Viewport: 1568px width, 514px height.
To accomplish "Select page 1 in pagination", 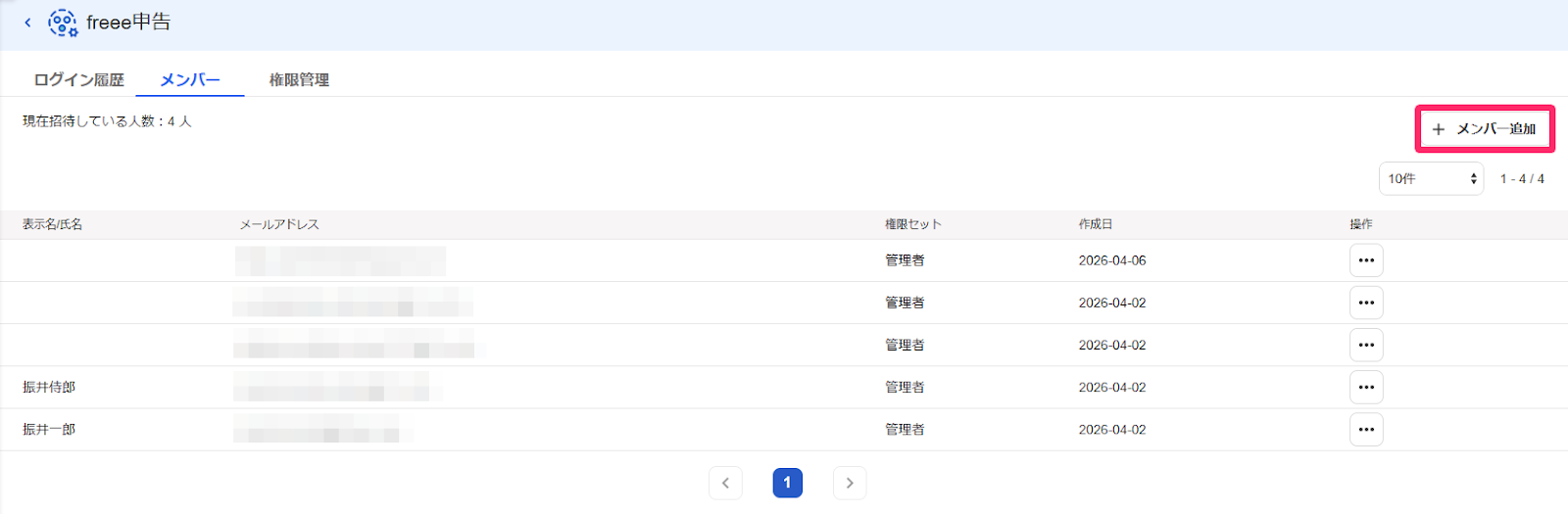I will coord(787,483).
